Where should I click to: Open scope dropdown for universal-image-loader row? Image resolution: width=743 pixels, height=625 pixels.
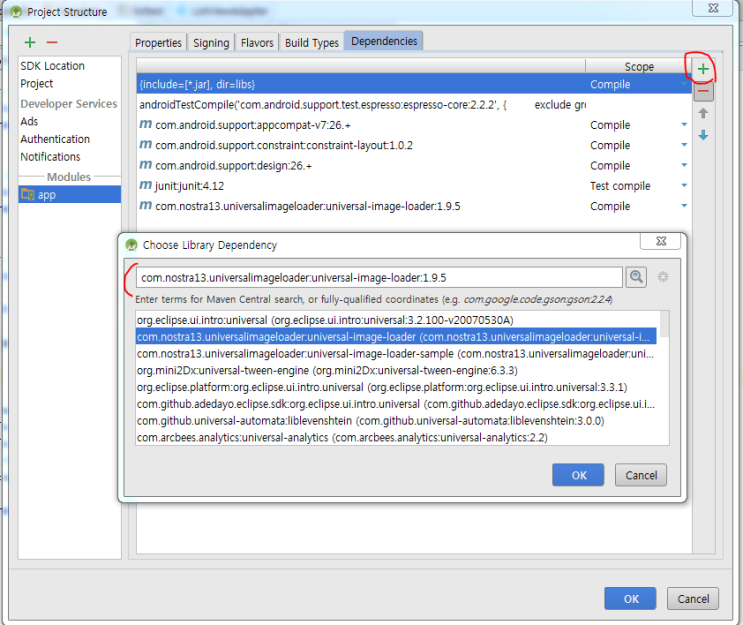point(684,206)
